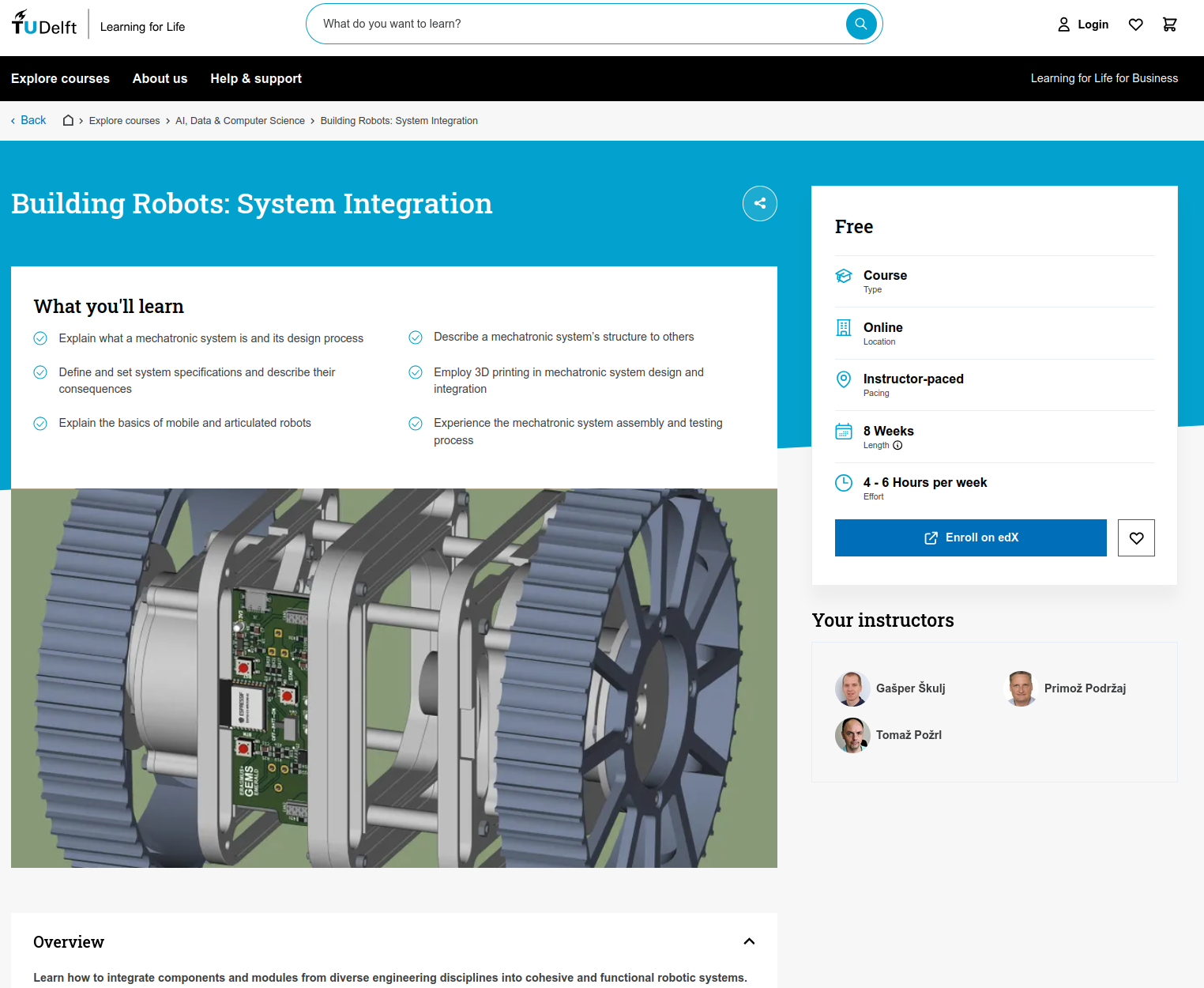
Task: Click the checkmark beside 'Employ 3D printing'
Action: click(x=416, y=371)
